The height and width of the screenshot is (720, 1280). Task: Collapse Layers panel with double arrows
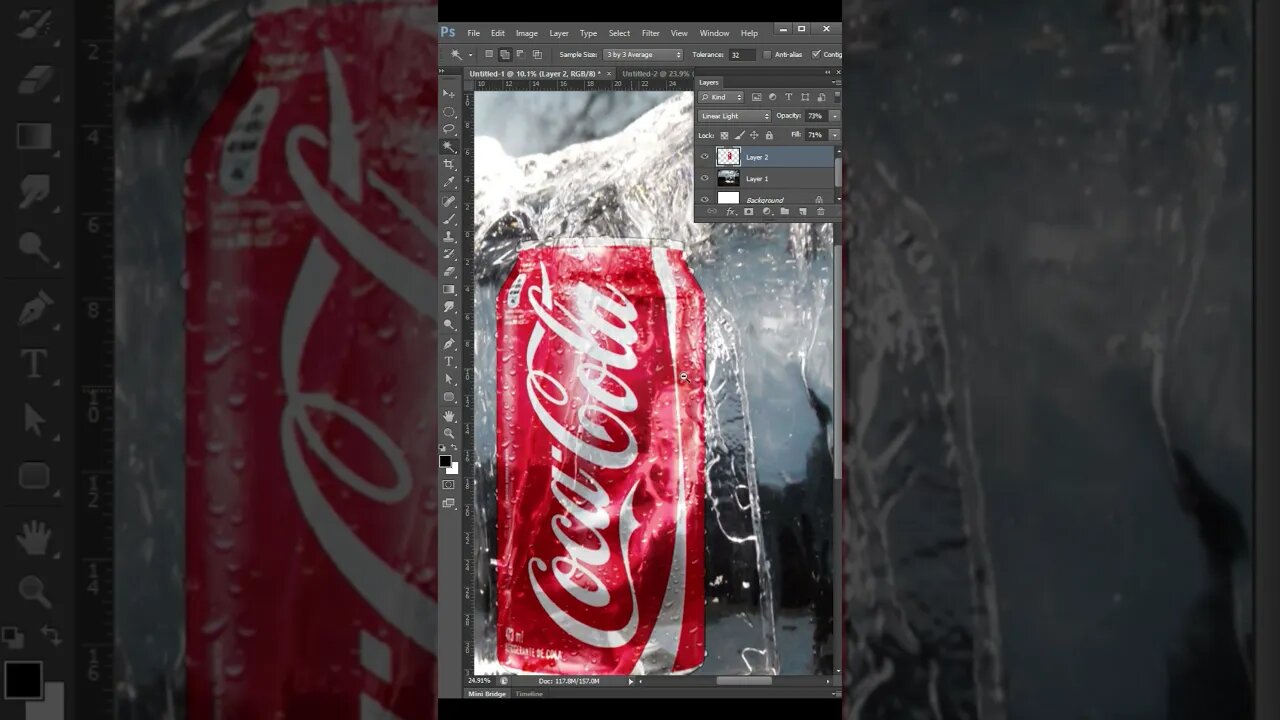click(x=828, y=72)
